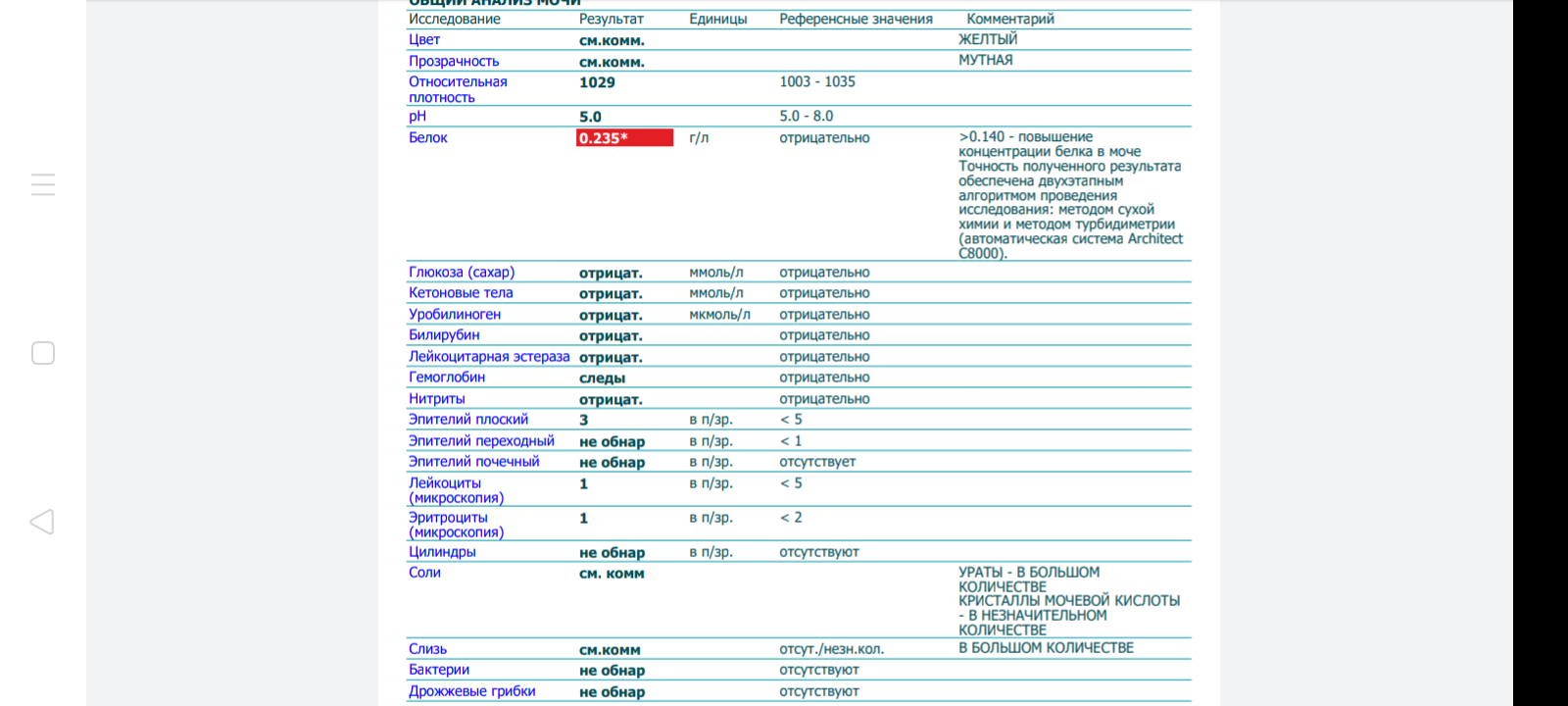
Task: Open the 'Бактерии' link
Action: tap(439, 670)
